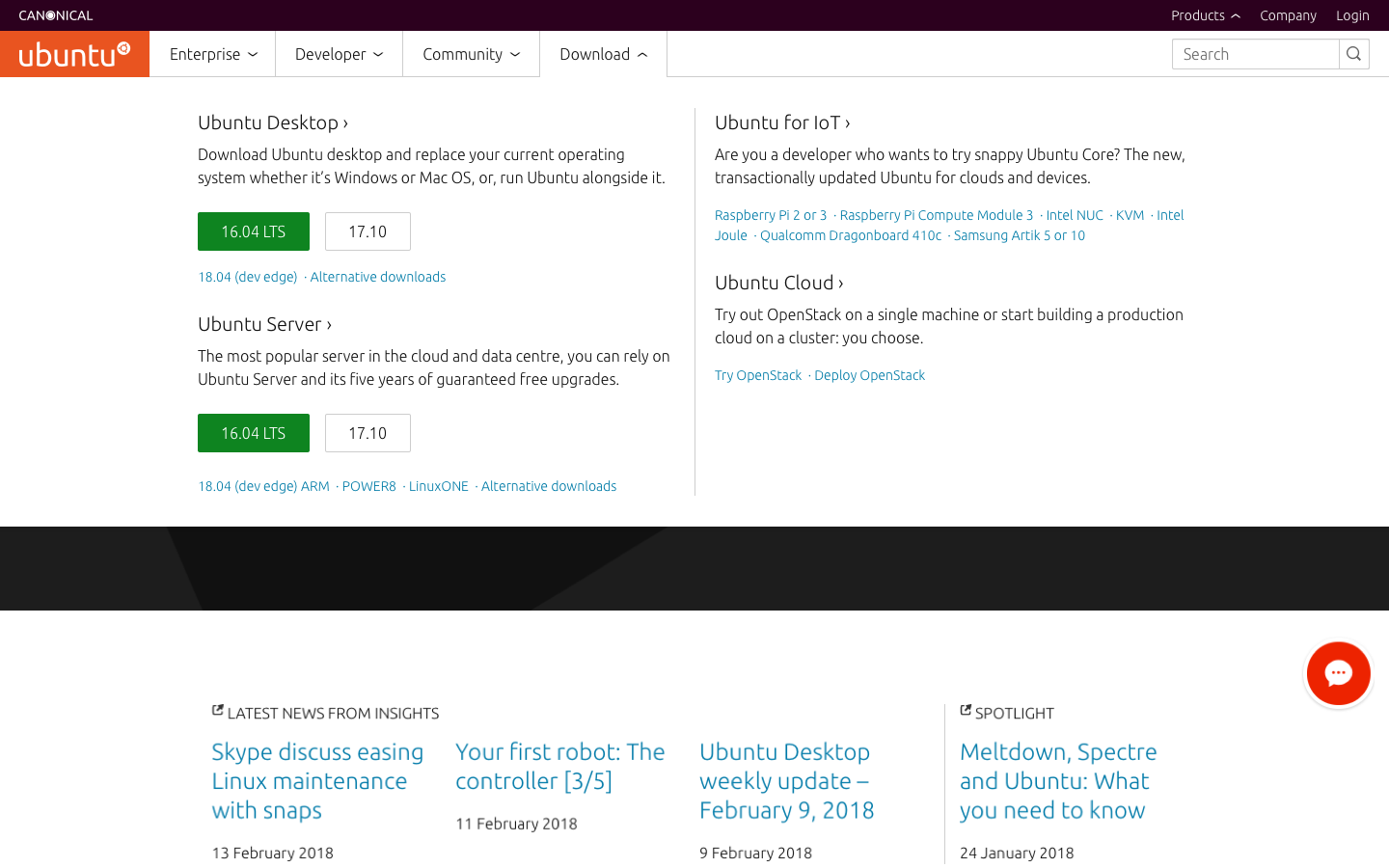
Task: Click Qualcomm Dragonboard 410c link
Action: [851, 235]
